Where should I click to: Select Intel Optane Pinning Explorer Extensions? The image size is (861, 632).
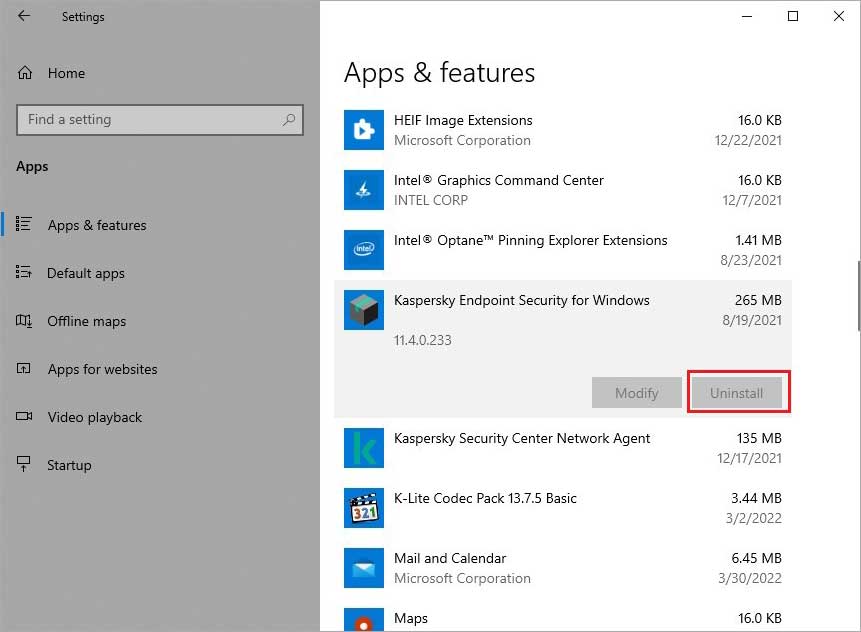click(x=563, y=250)
